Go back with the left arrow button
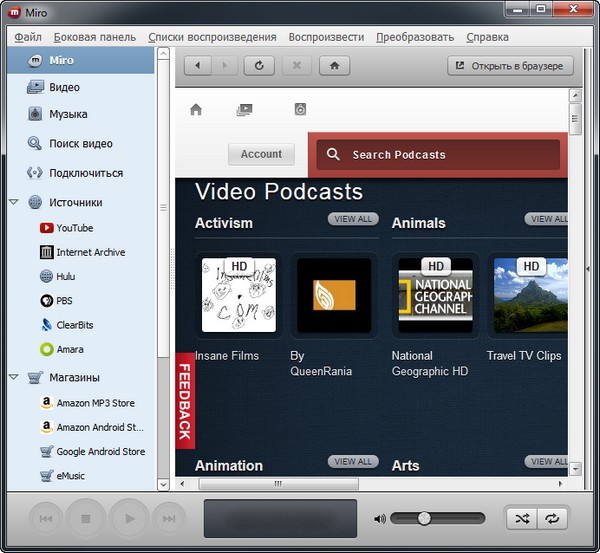Image resolution: width=600 pixels, height=553 pixels. click(198, 66)
